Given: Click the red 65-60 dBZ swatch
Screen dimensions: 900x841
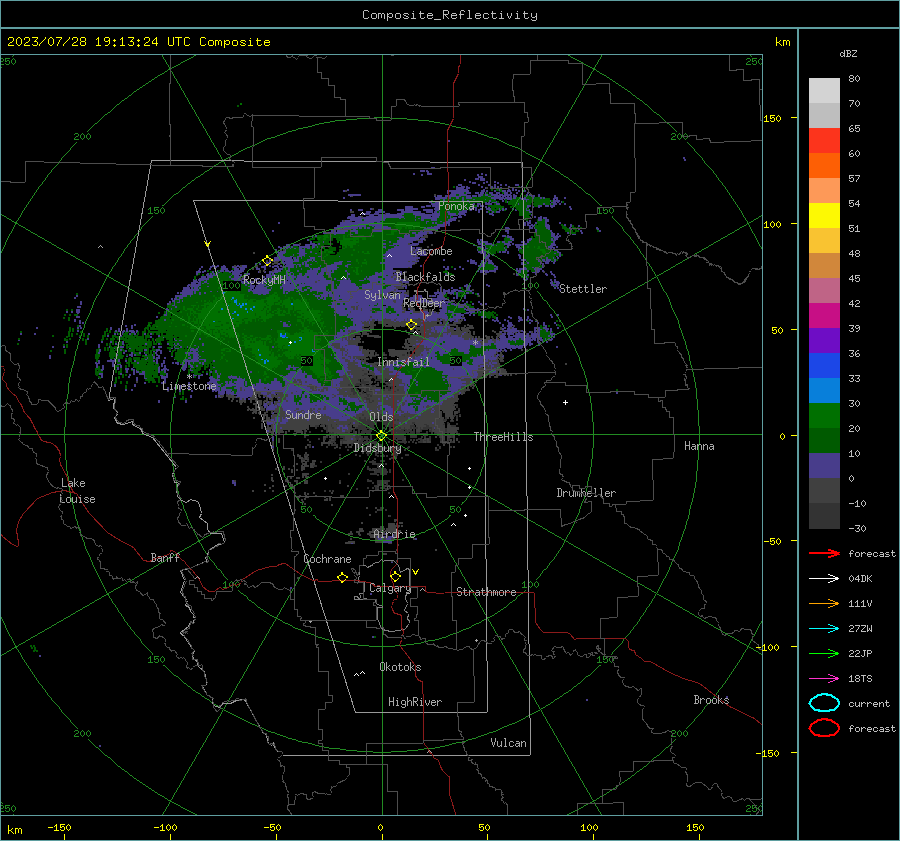Looking at the screenshot, I should 824,140.
